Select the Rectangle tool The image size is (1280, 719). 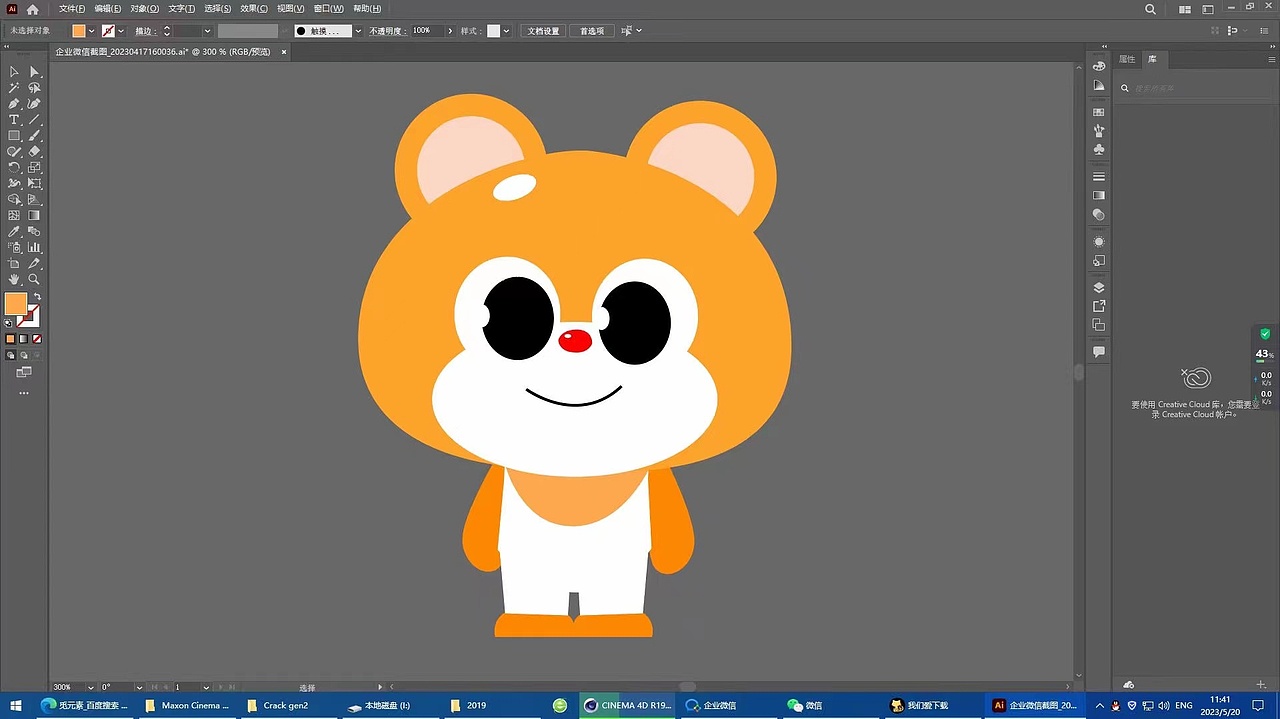click(14, 135)
